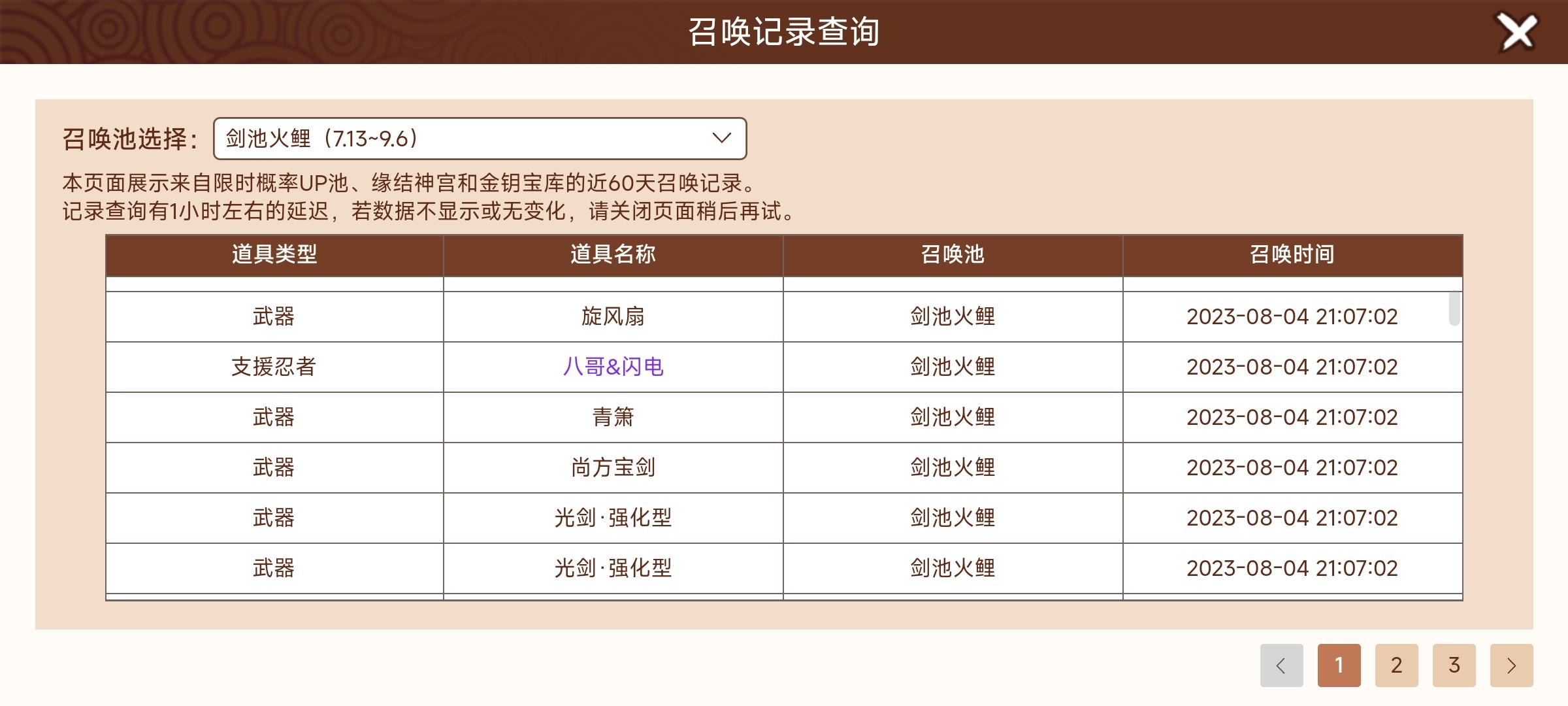Select the 尚方宝剑 weapon entry
The image size is (1568, 706).
613,468
